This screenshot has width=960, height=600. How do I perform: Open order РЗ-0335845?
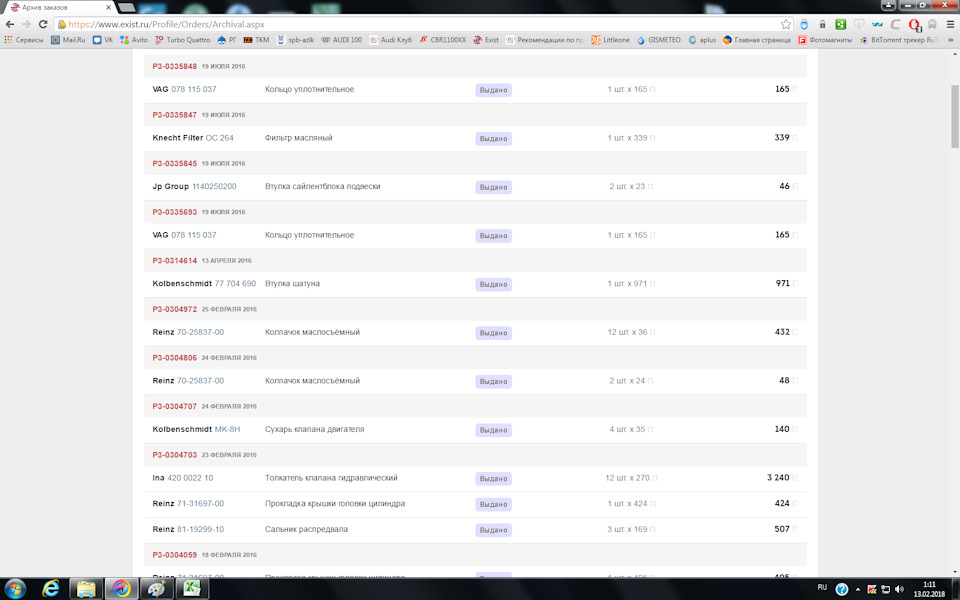pyautogui.click(x=174, y=163)
